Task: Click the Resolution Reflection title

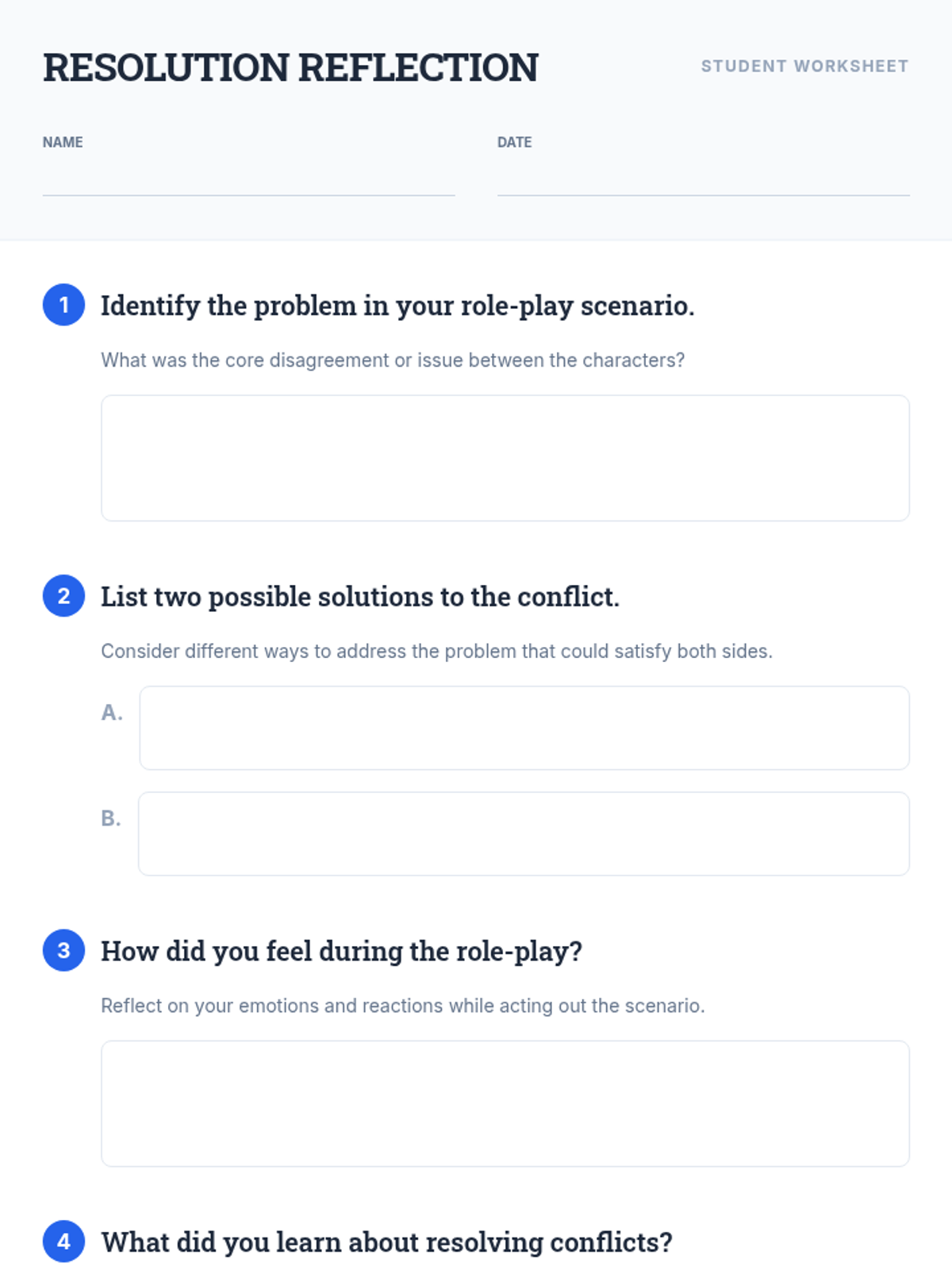Action: pyautogui.click(x=290, y=67)
